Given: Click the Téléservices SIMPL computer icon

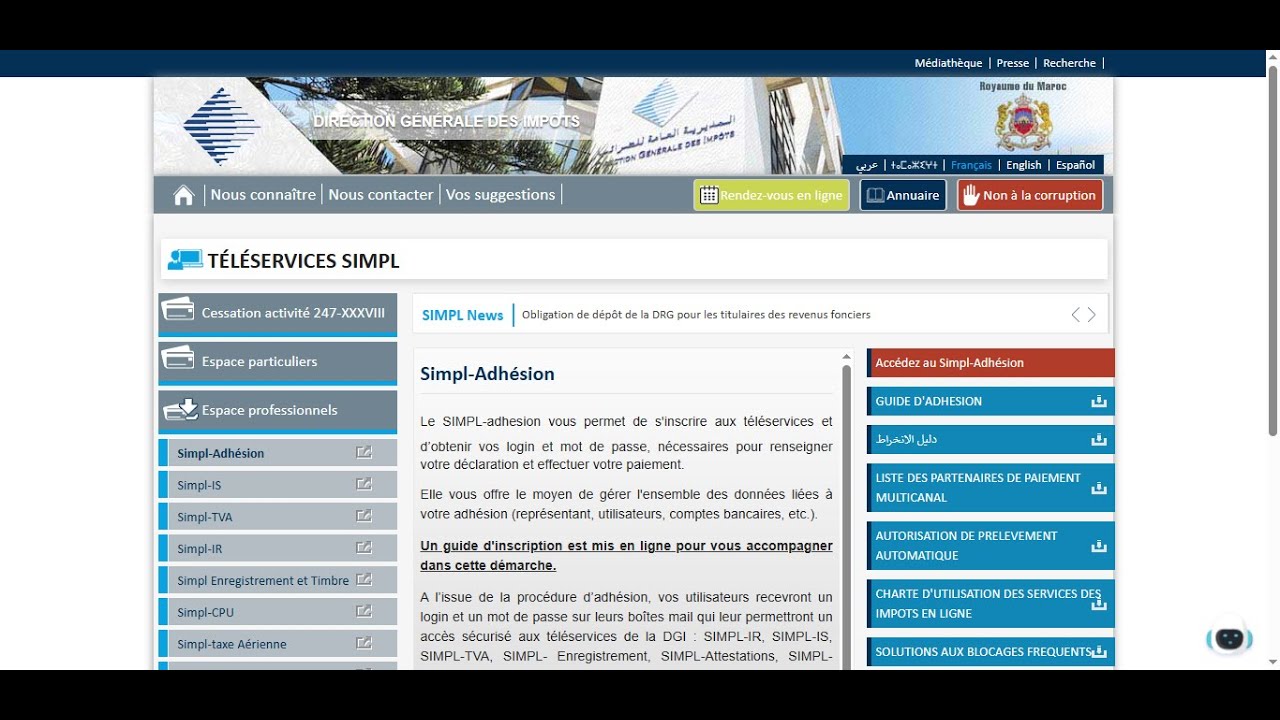Looking at the screenshot, I should [x=185, y=260].
